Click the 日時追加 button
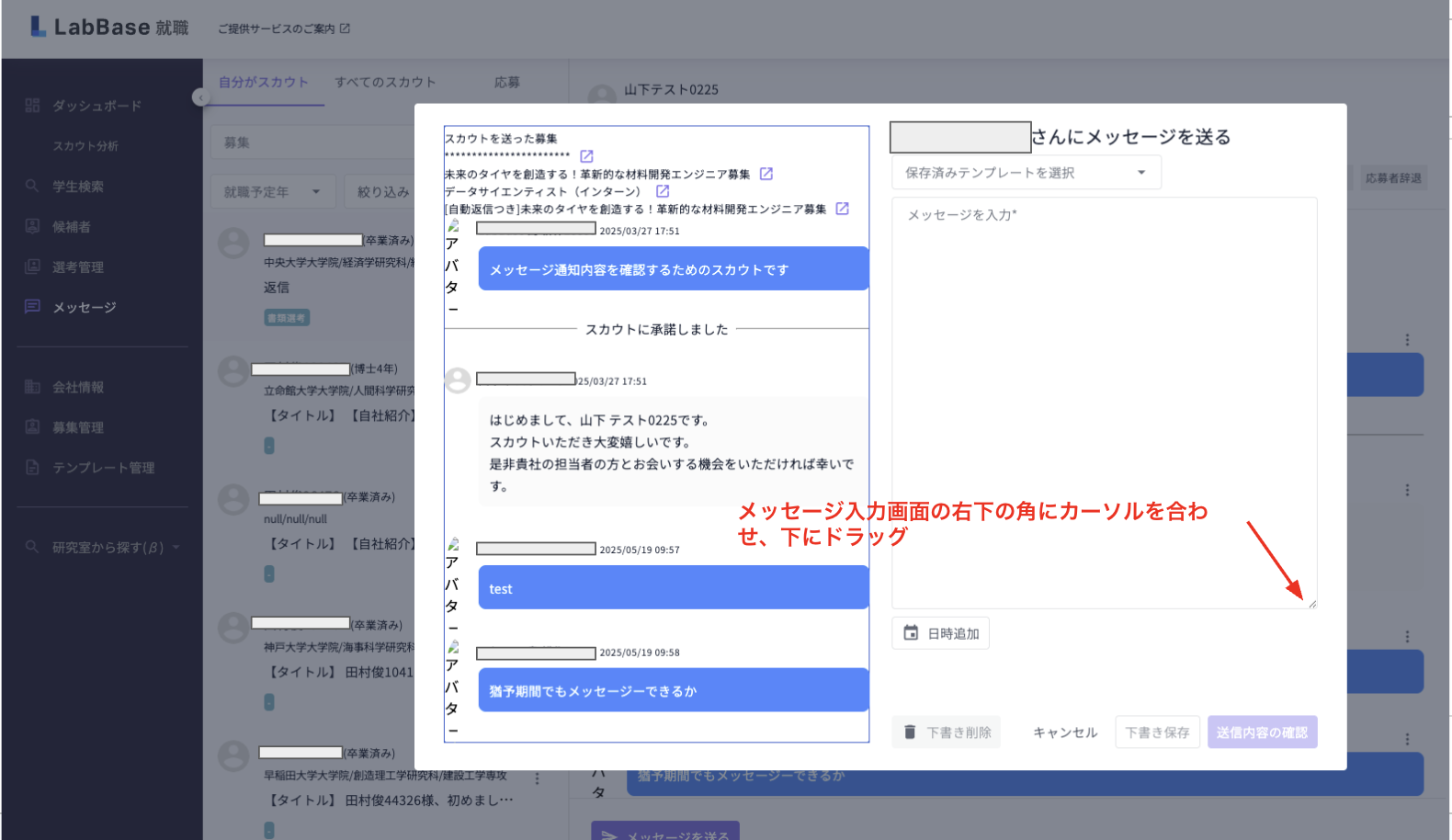The height and width of the screenshot is (840, 1452). click(x=941, y=633)
